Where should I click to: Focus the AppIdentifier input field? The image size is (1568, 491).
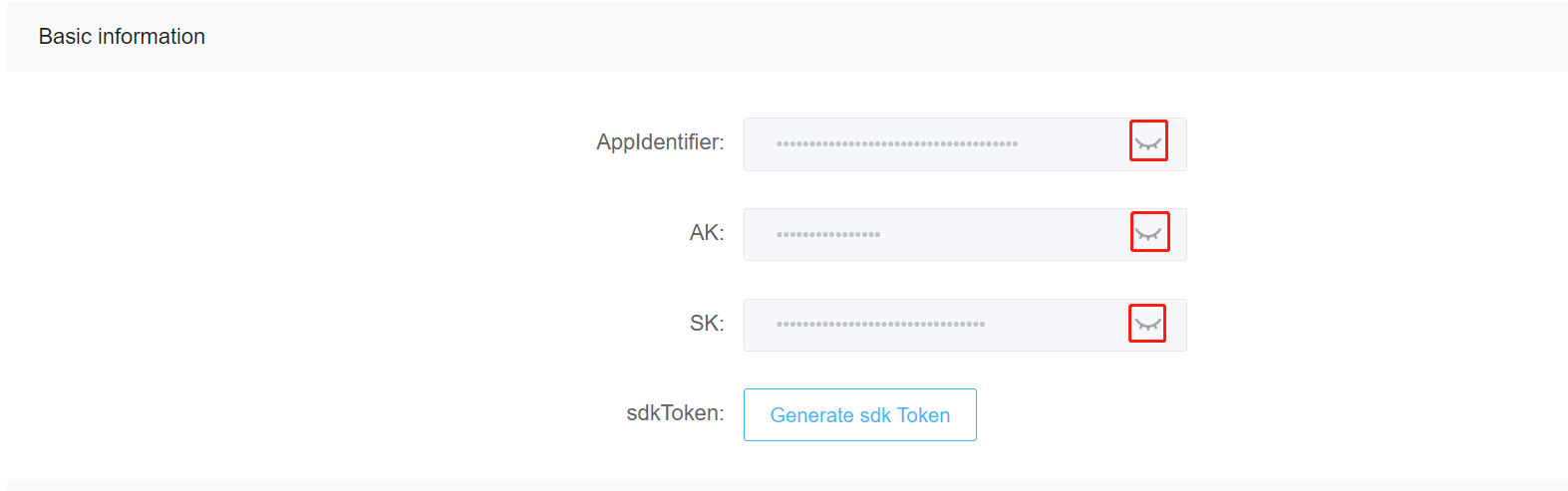click(x=965, y=144)
